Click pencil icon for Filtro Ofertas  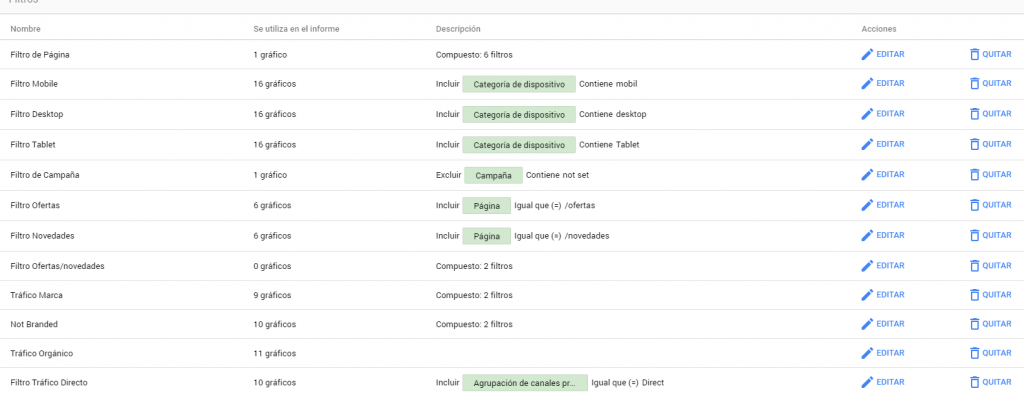click(867, 205)
